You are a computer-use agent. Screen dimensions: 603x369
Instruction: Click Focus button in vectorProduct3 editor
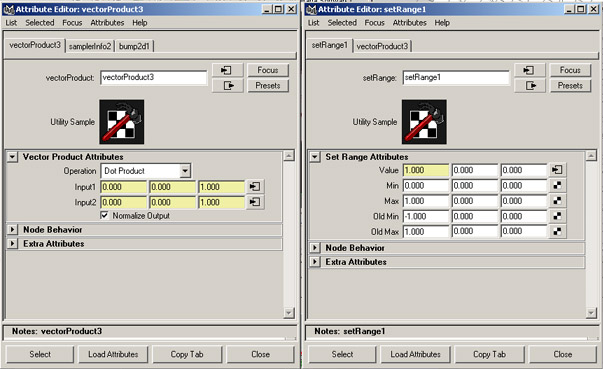(x=268, y=70)
